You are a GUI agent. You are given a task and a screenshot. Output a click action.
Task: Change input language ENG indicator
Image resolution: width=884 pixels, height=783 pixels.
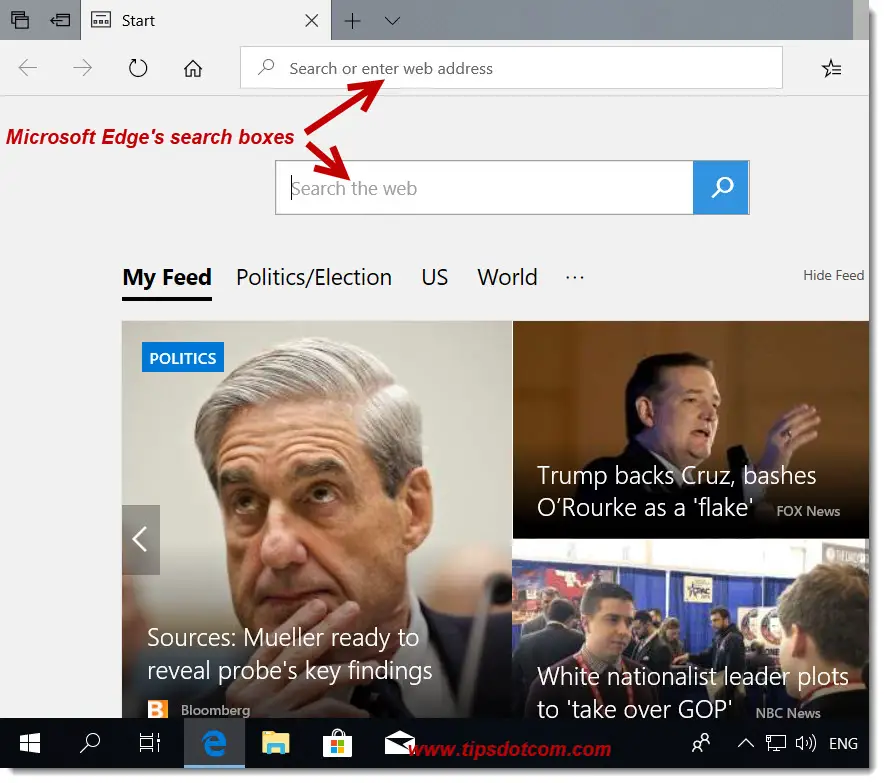pos(843,744)
